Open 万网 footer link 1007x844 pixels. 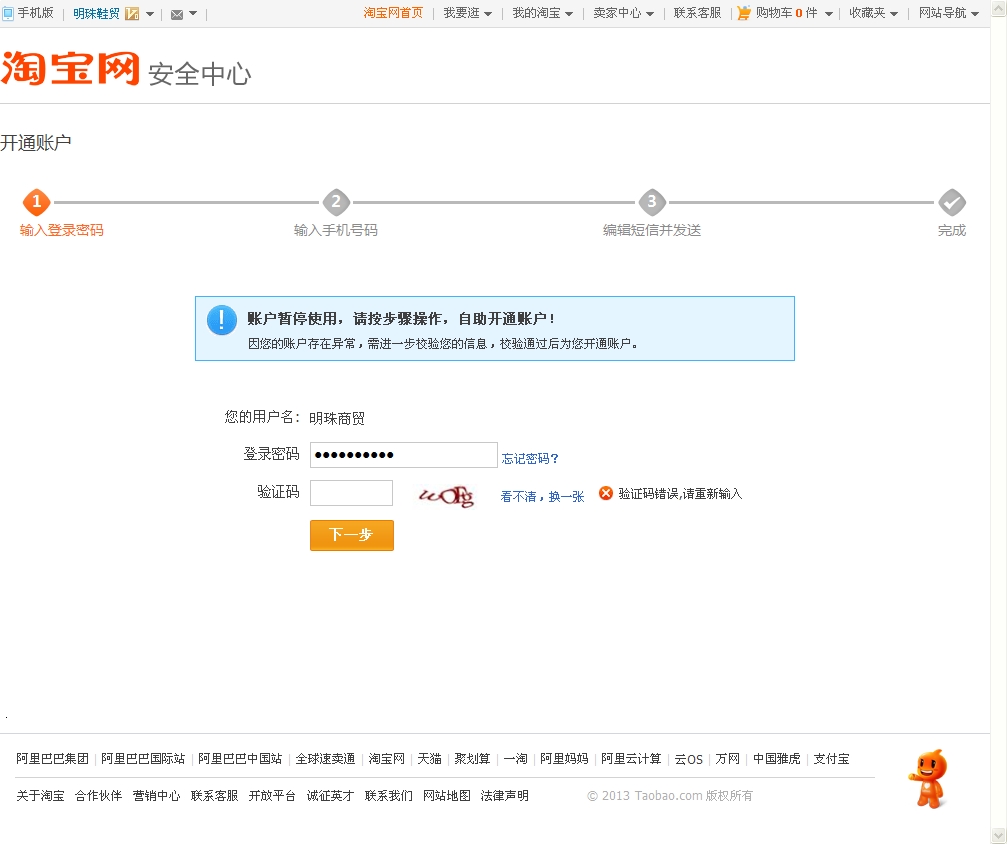tap(728, 759)
